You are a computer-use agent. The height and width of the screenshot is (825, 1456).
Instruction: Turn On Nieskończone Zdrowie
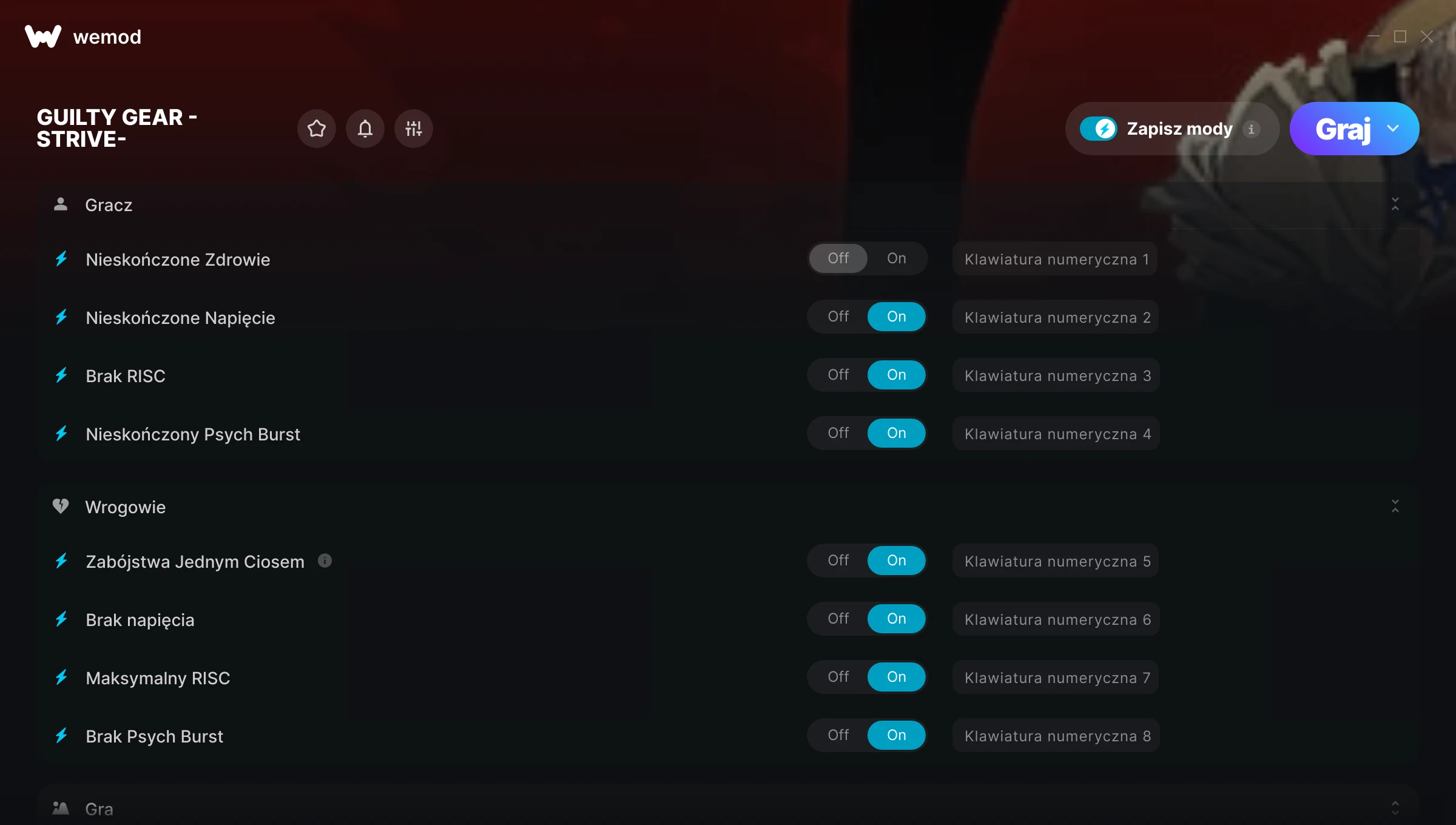(897, 258)
